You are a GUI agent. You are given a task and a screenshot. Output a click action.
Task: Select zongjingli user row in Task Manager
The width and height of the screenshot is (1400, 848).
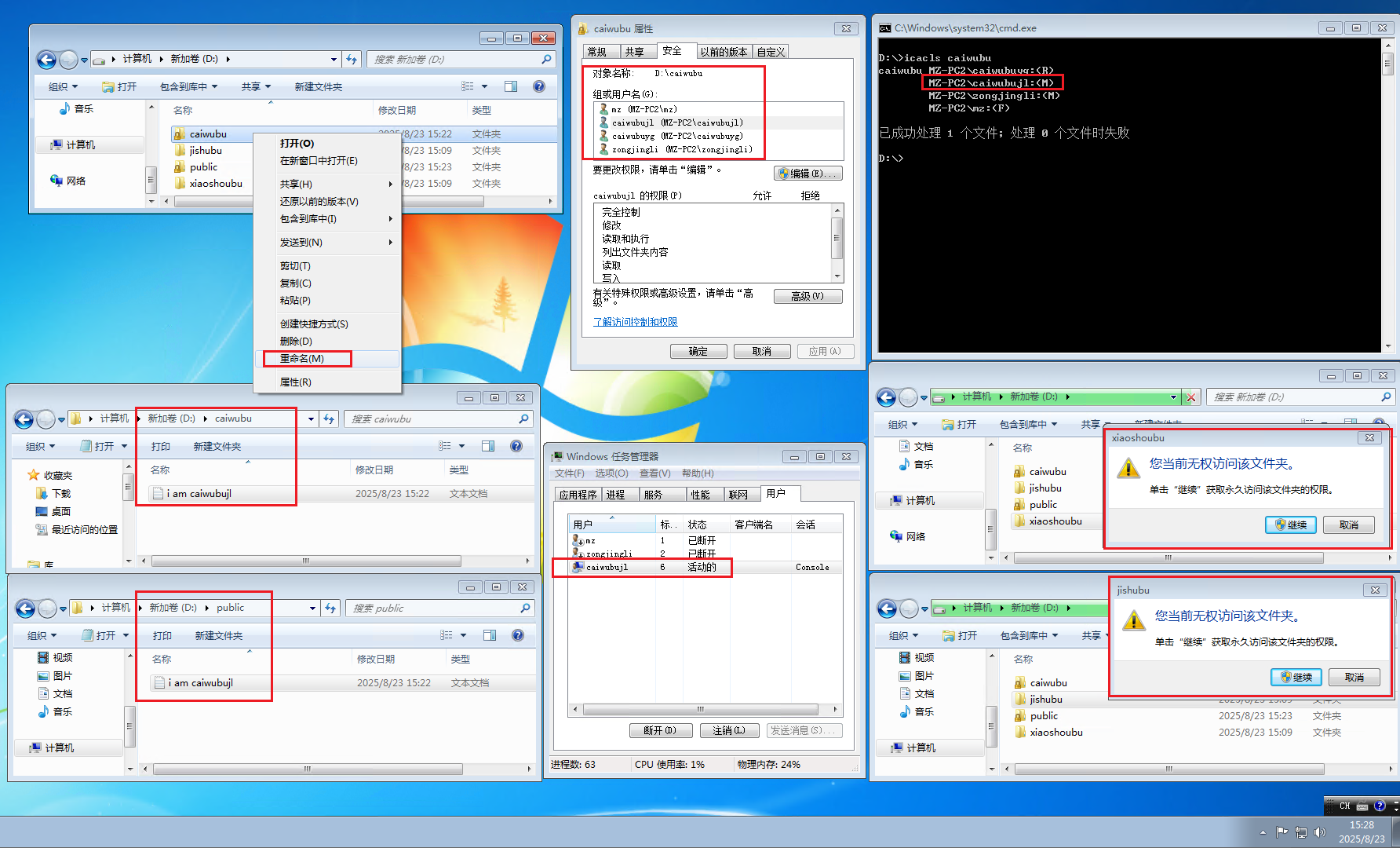(705, 554)
